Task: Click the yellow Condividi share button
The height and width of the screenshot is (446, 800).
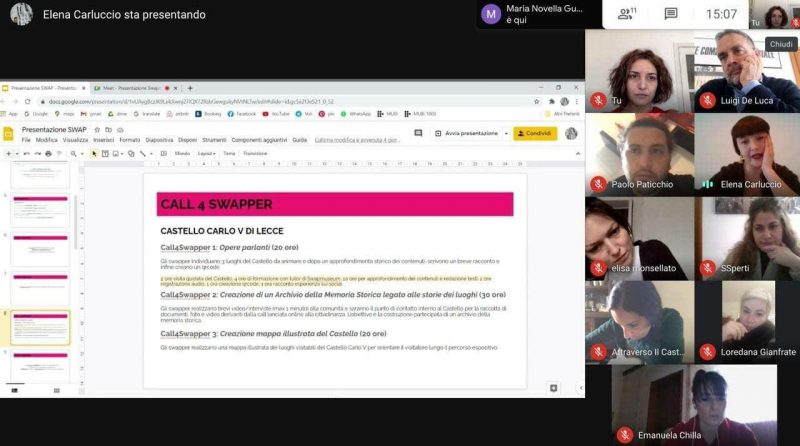Action: click(x=535, y=133)
